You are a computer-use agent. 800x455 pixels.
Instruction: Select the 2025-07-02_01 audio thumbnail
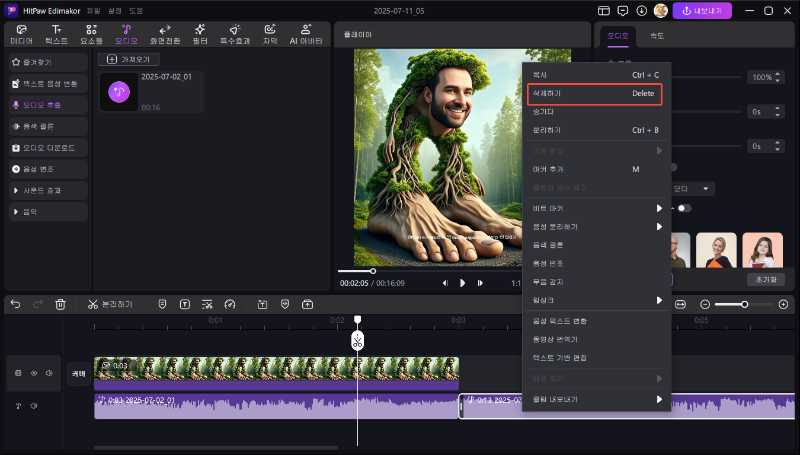coord(119,92)
